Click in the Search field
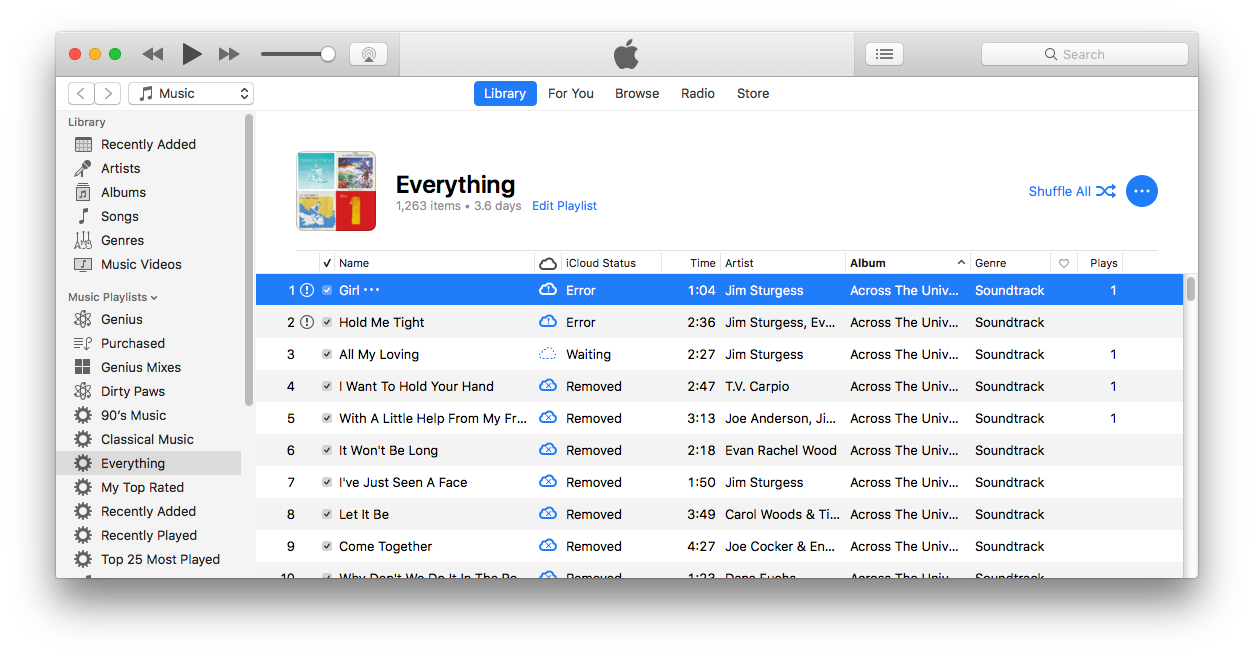Image resolution: width=1254 pixels, height=658 pixels. pos(1084,54)
